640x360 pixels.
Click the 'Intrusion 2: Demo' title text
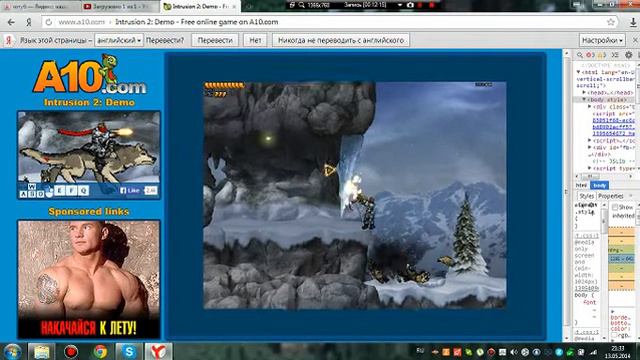tap(89, 102)
